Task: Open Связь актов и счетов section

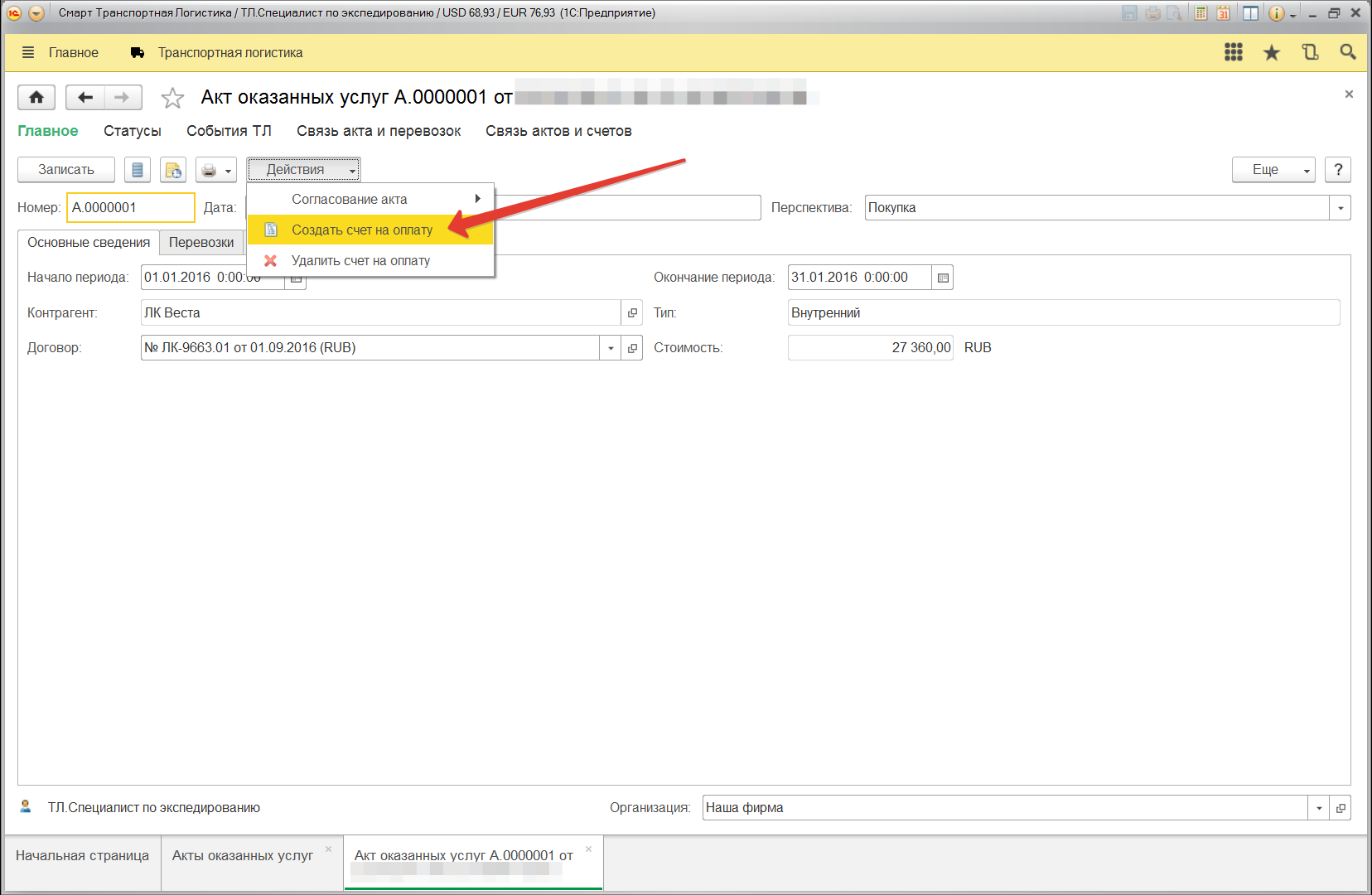Action: (558, 131)
